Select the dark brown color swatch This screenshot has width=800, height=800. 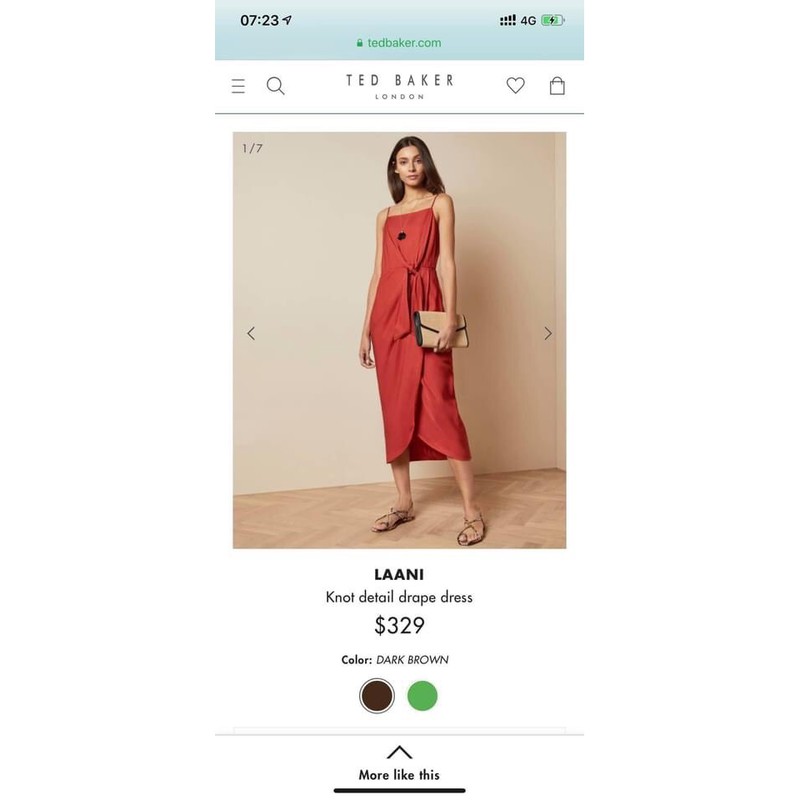pos(377,696)
